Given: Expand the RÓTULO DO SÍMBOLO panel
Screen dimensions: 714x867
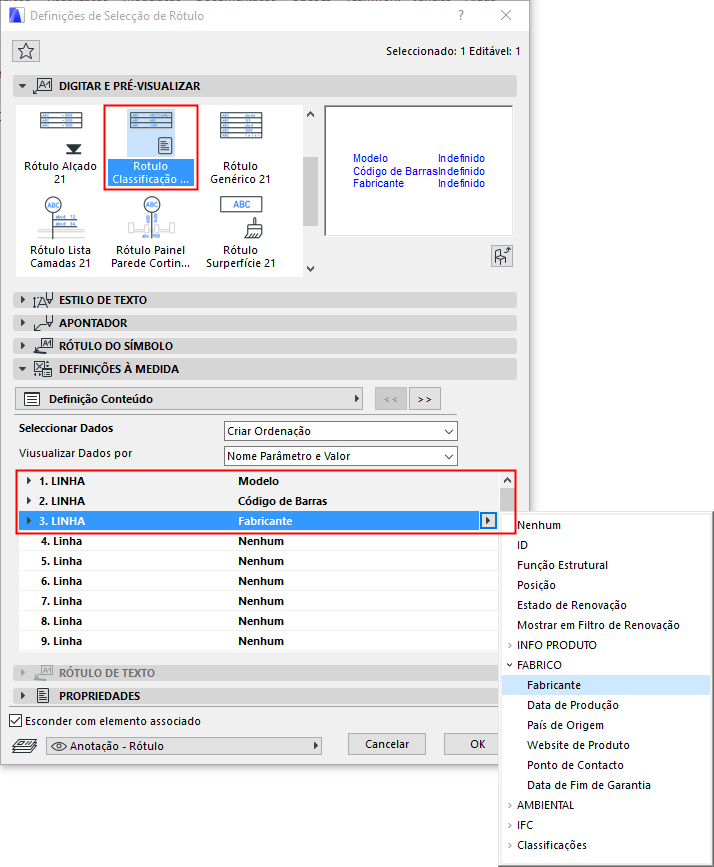Looking at the screenshot, I should pos(23,346).
